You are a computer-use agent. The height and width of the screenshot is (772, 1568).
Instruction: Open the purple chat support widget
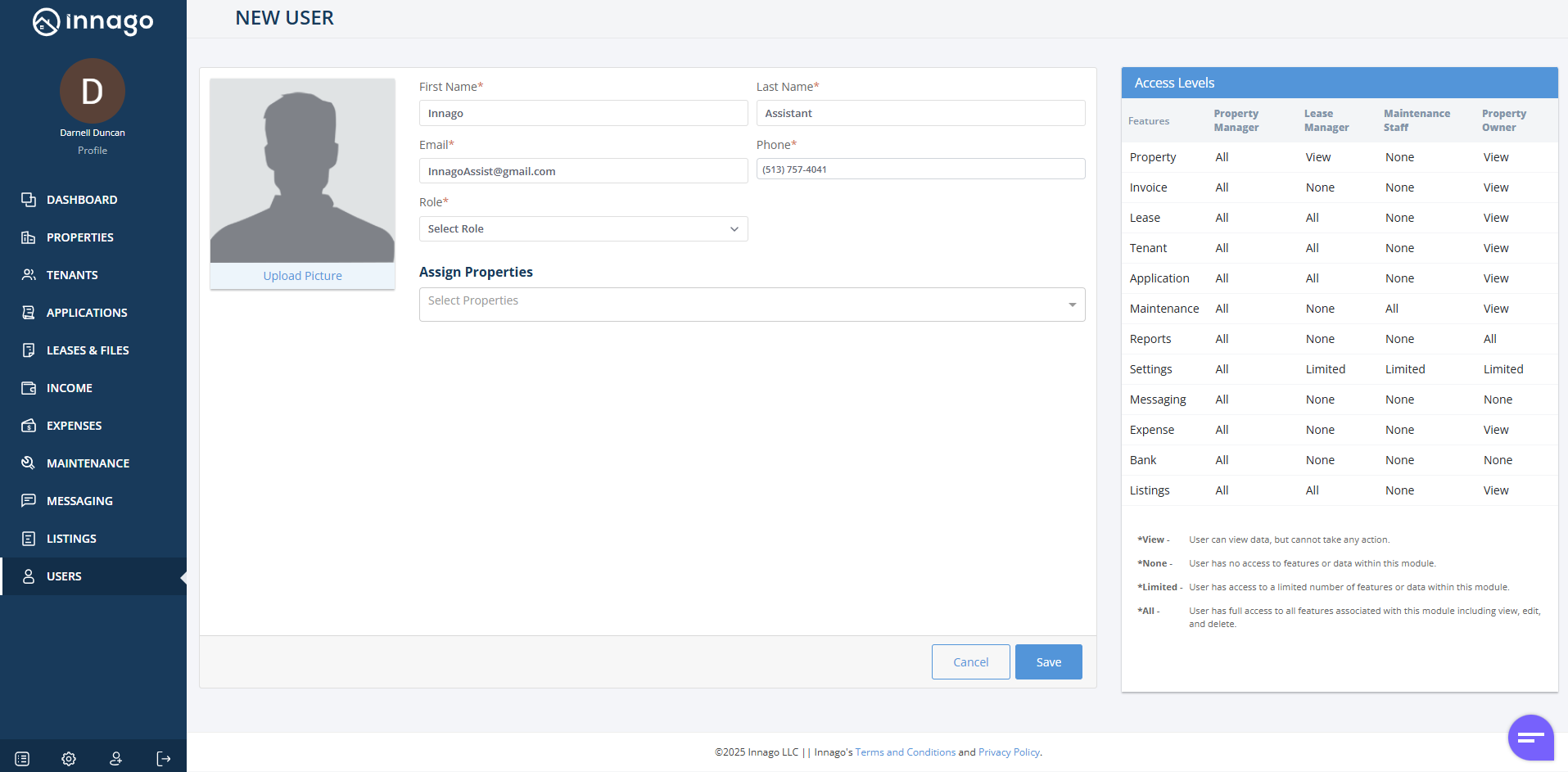pos(1530,737)
